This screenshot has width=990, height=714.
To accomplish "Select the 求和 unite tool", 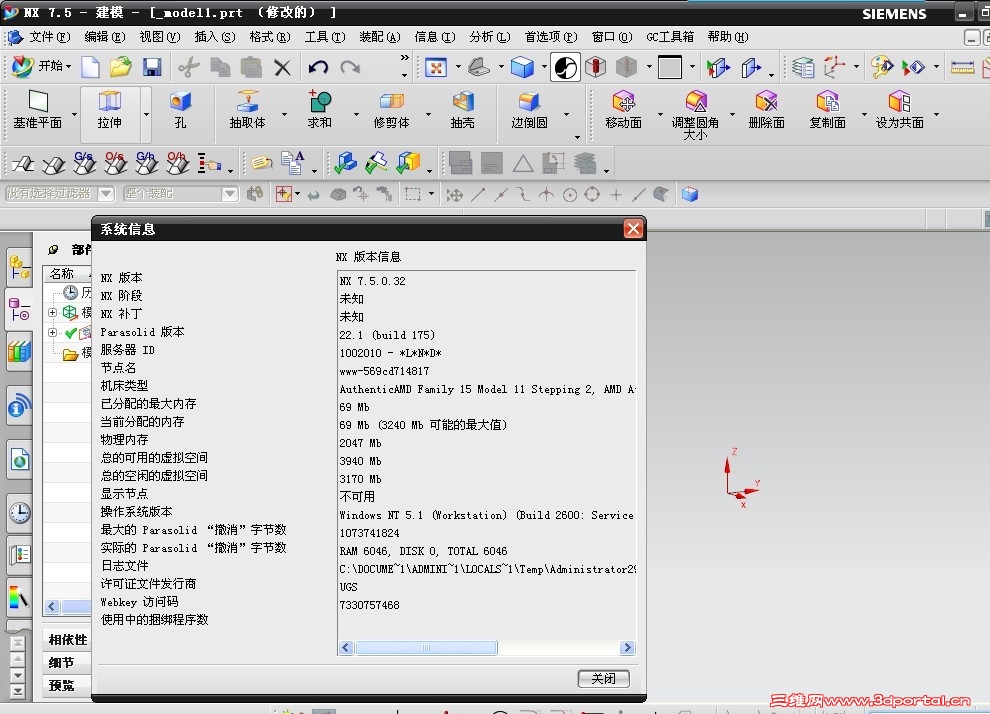I will (x=319, y=110).
